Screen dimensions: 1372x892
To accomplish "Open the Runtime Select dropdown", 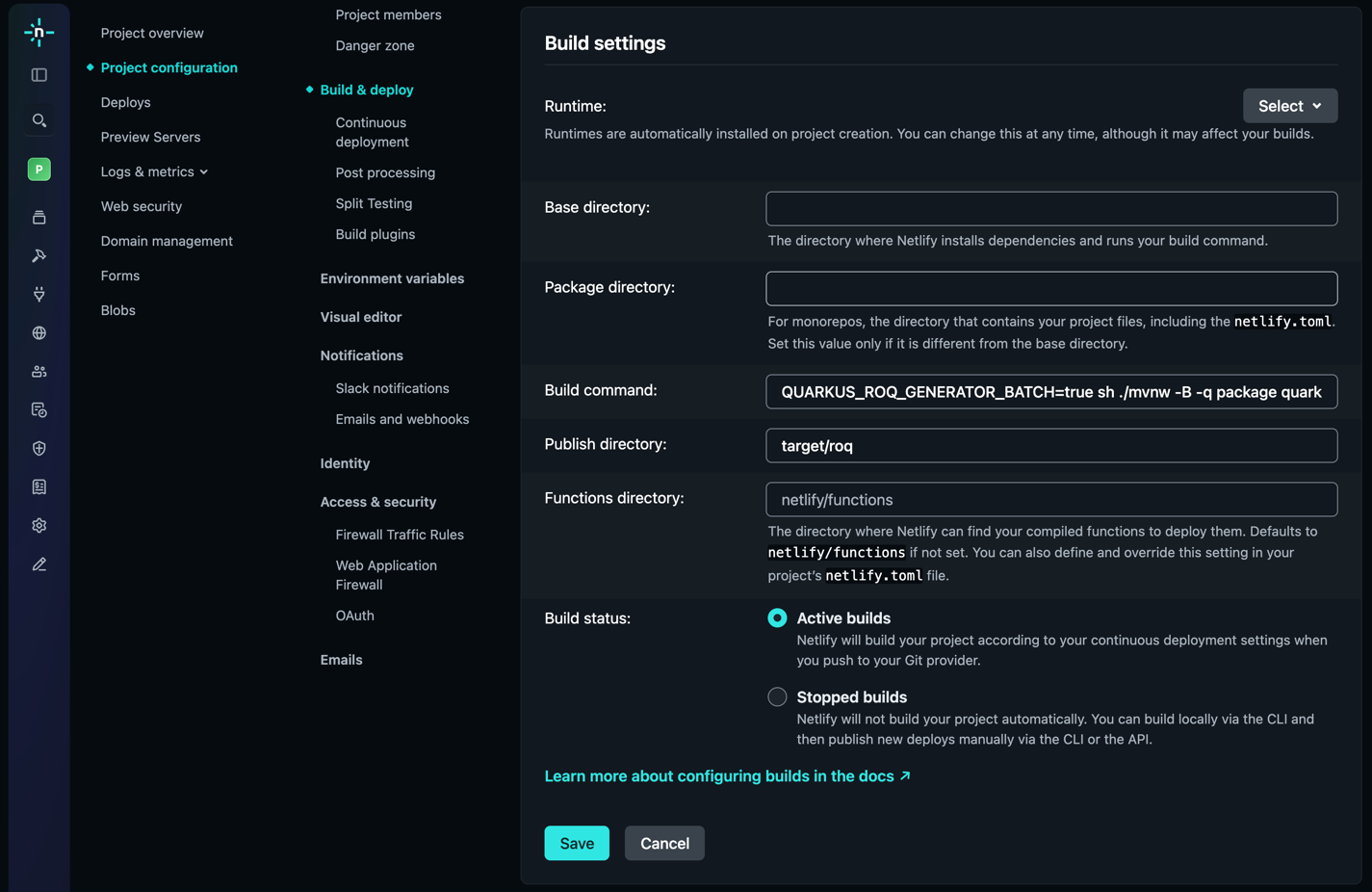I will 1289,105.
